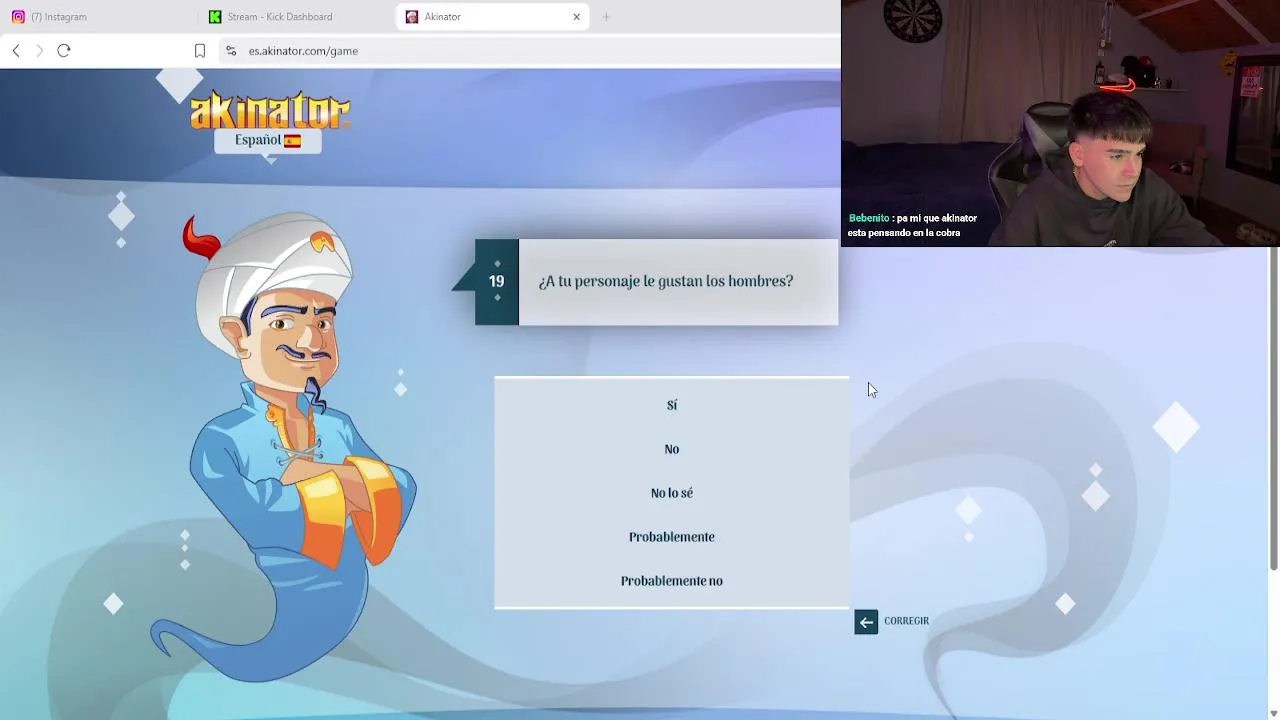View site information icon in address bar
Image resolution: width=1280 pixels, height=720 pixels.
(x=231, y=51)
